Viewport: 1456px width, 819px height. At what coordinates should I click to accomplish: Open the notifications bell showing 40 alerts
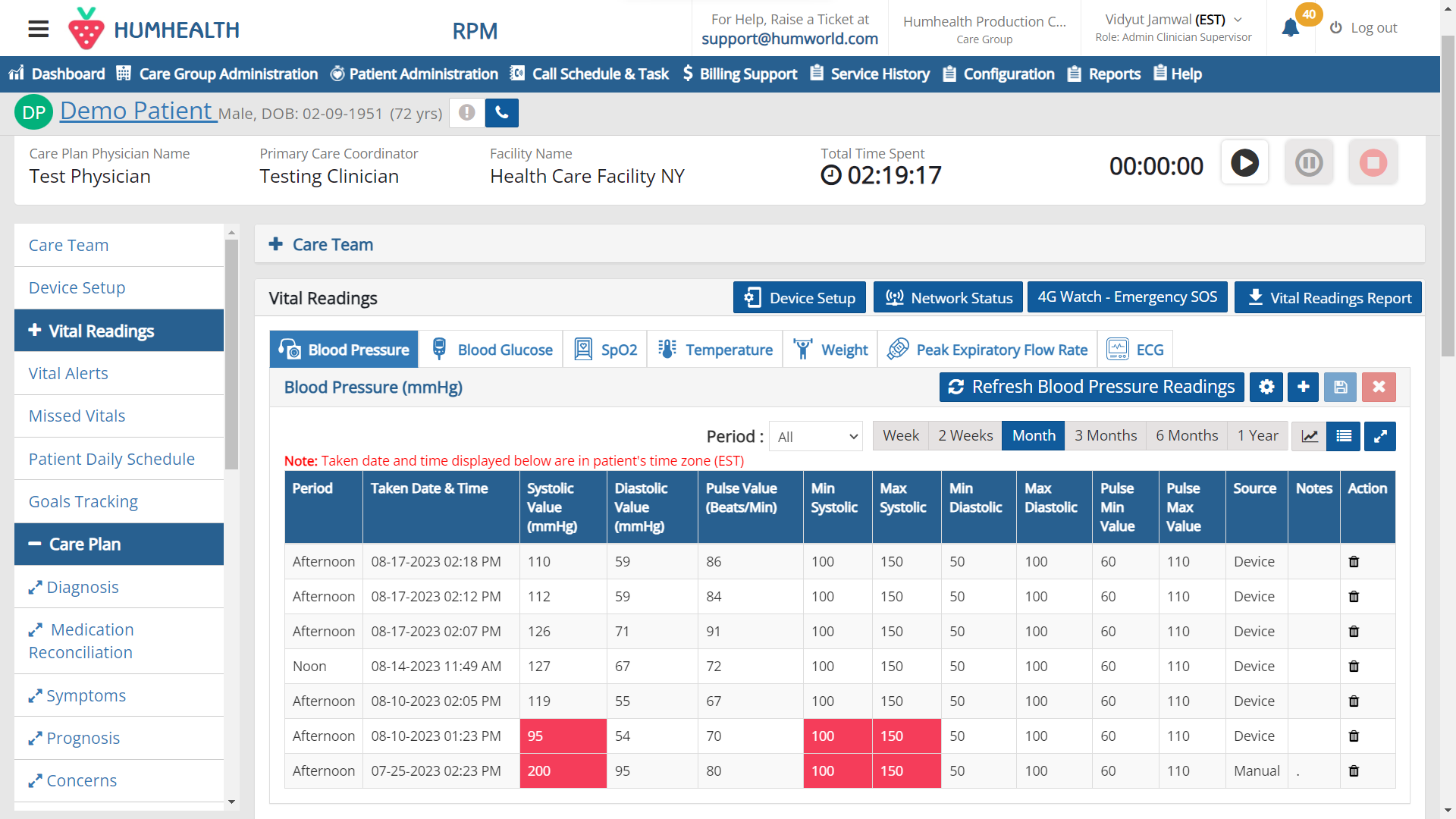[1291, 28]
